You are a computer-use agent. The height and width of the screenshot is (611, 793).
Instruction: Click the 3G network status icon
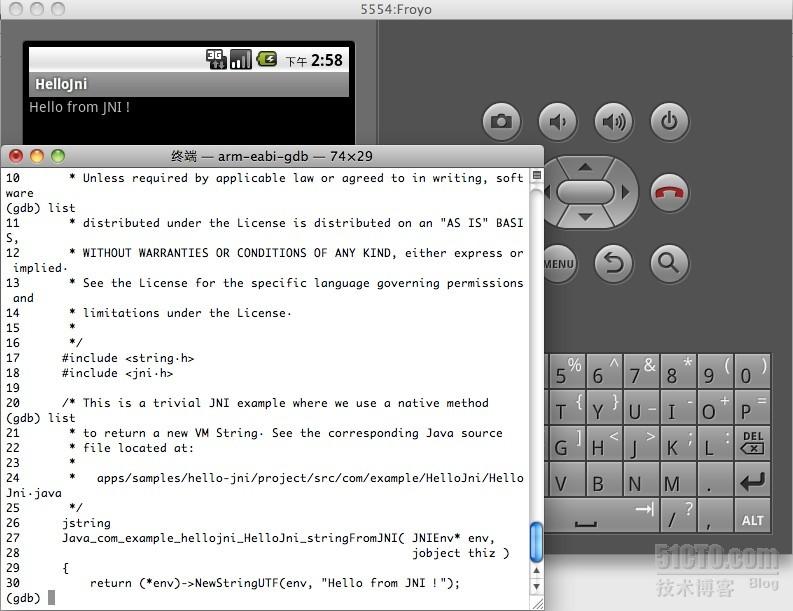(x=216, y=59)
